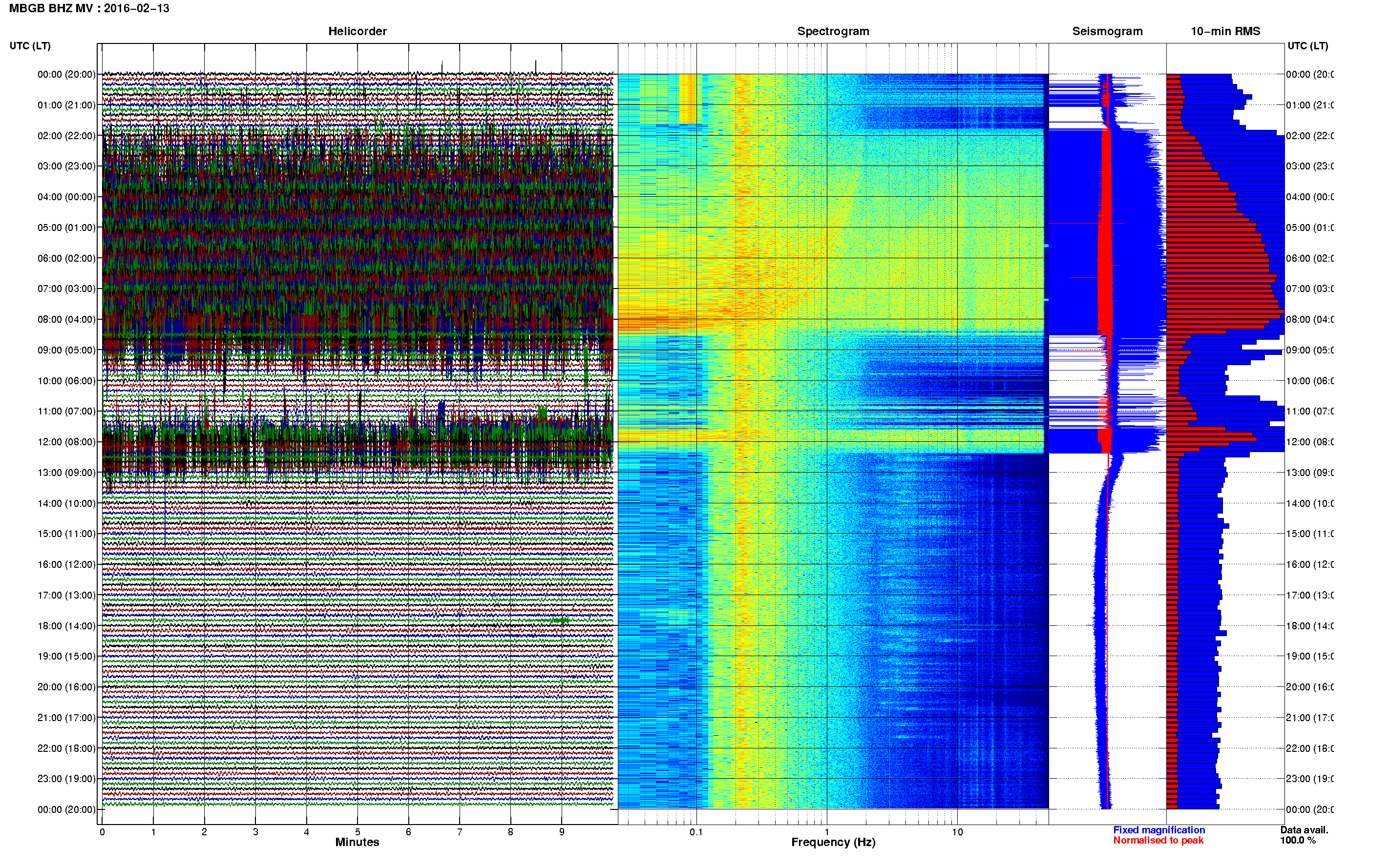The image size is (1389, 868).
Task: Click the '10-min RMS' panel heading
Action: tap(1225, 32)
